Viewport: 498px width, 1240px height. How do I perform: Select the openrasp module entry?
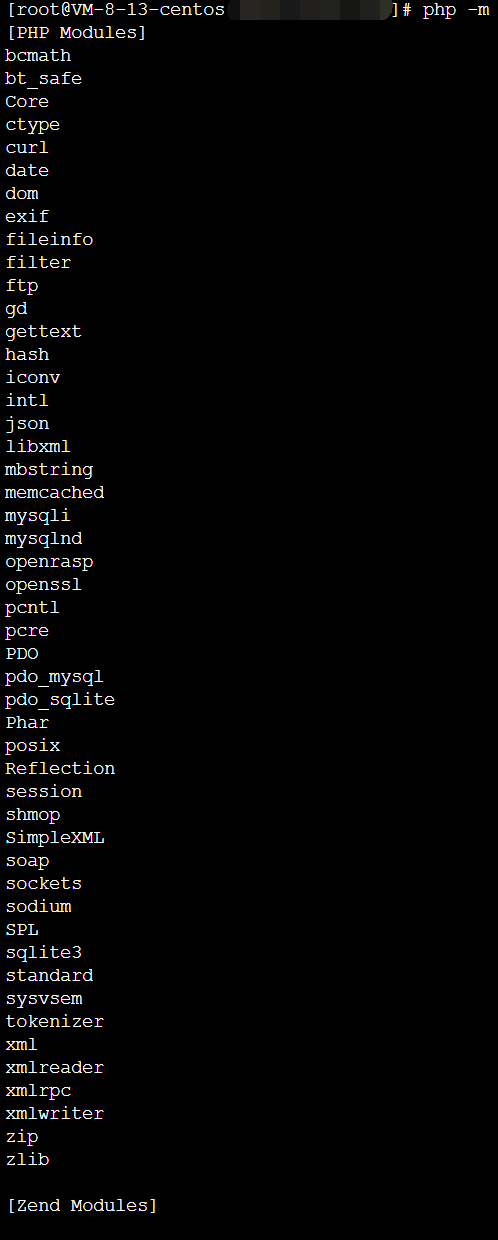[49, 562]
